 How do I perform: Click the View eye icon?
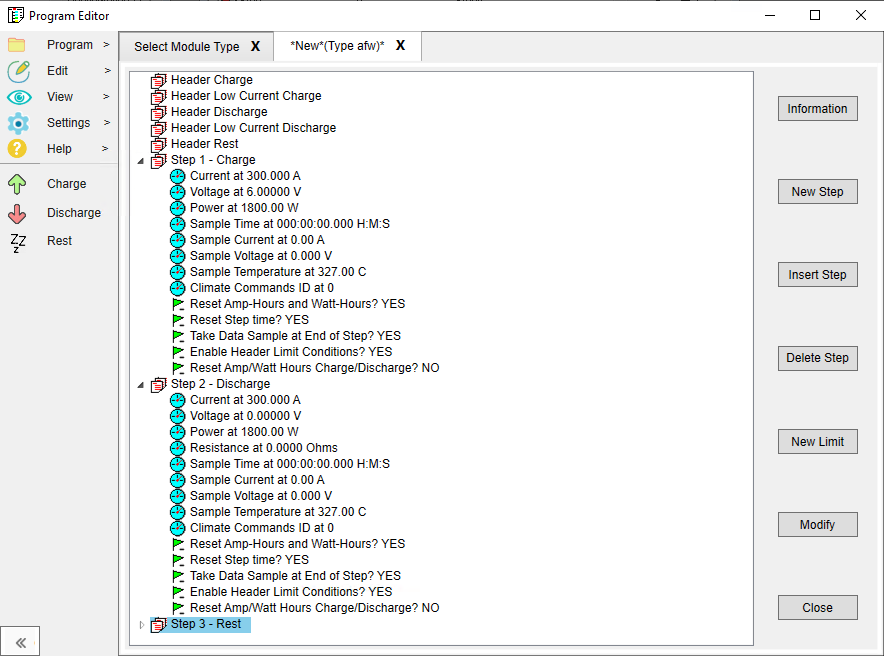tap(18, 97)
